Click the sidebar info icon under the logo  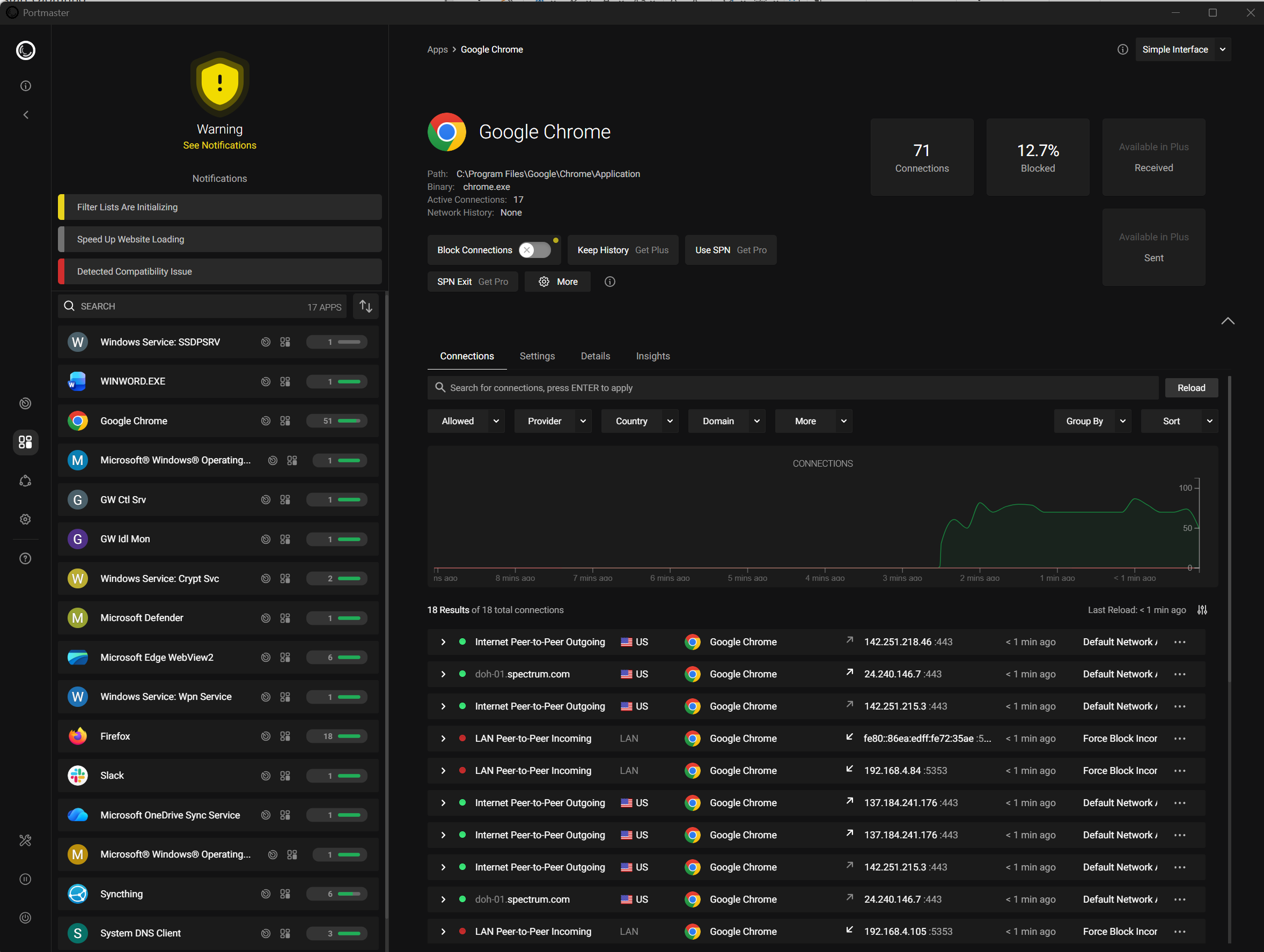25,86
